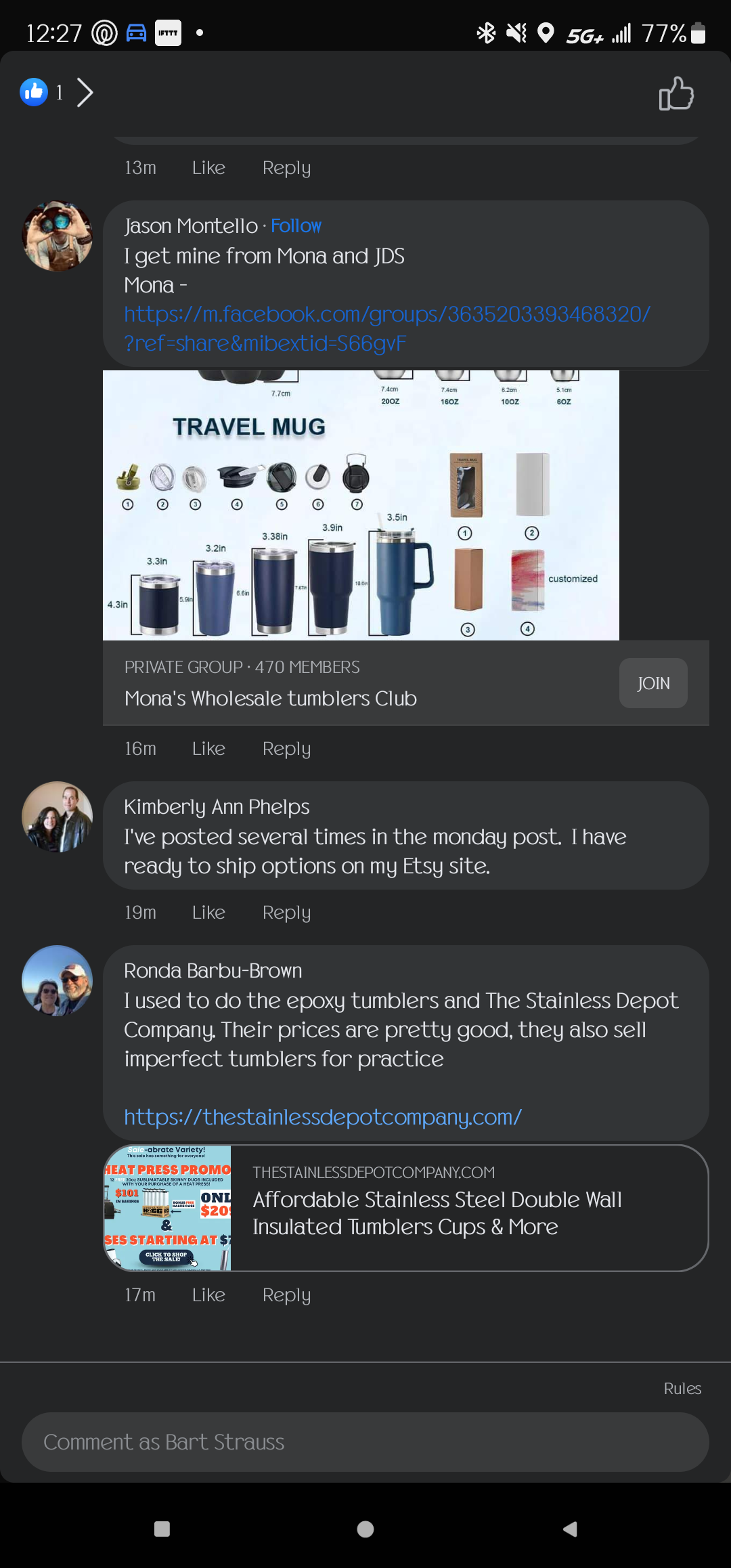Screen dimensions: 731x1568
Task: Open Jason Montello's profile picture
Action: (58, 236)
